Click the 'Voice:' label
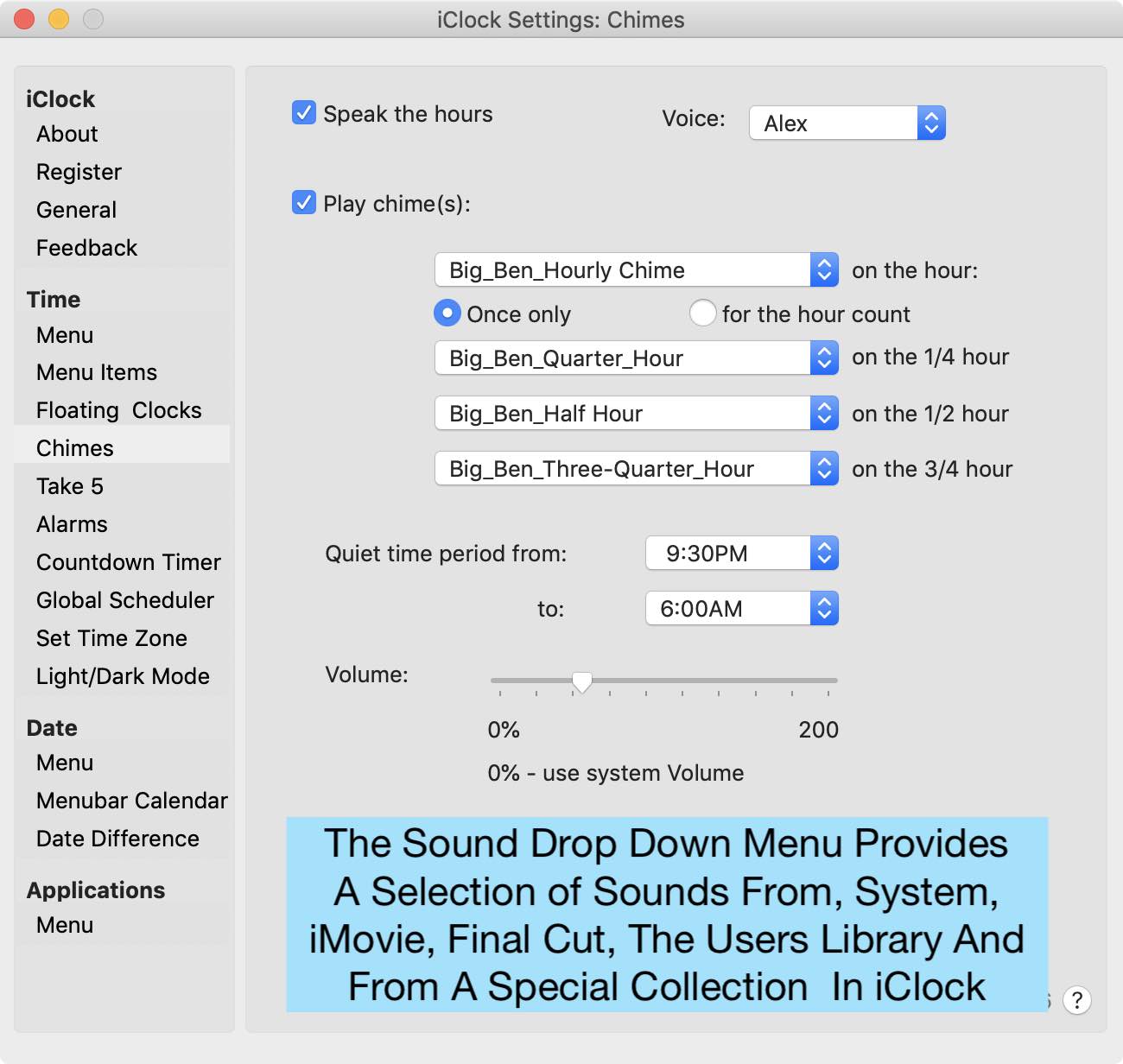1123x1064 pixels. 694,118
